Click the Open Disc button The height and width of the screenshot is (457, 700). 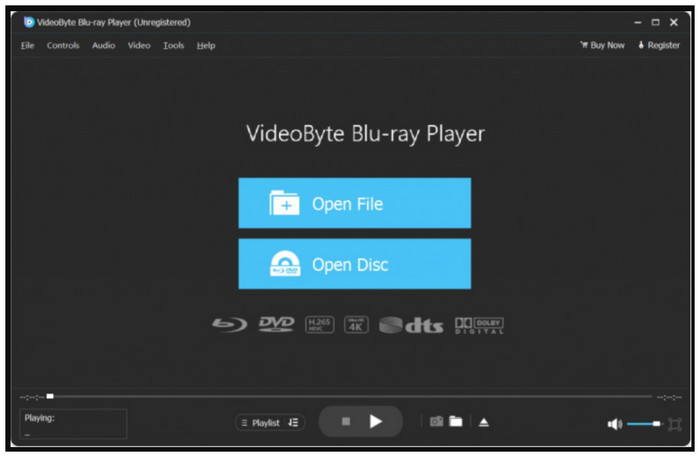pos(354,264)
